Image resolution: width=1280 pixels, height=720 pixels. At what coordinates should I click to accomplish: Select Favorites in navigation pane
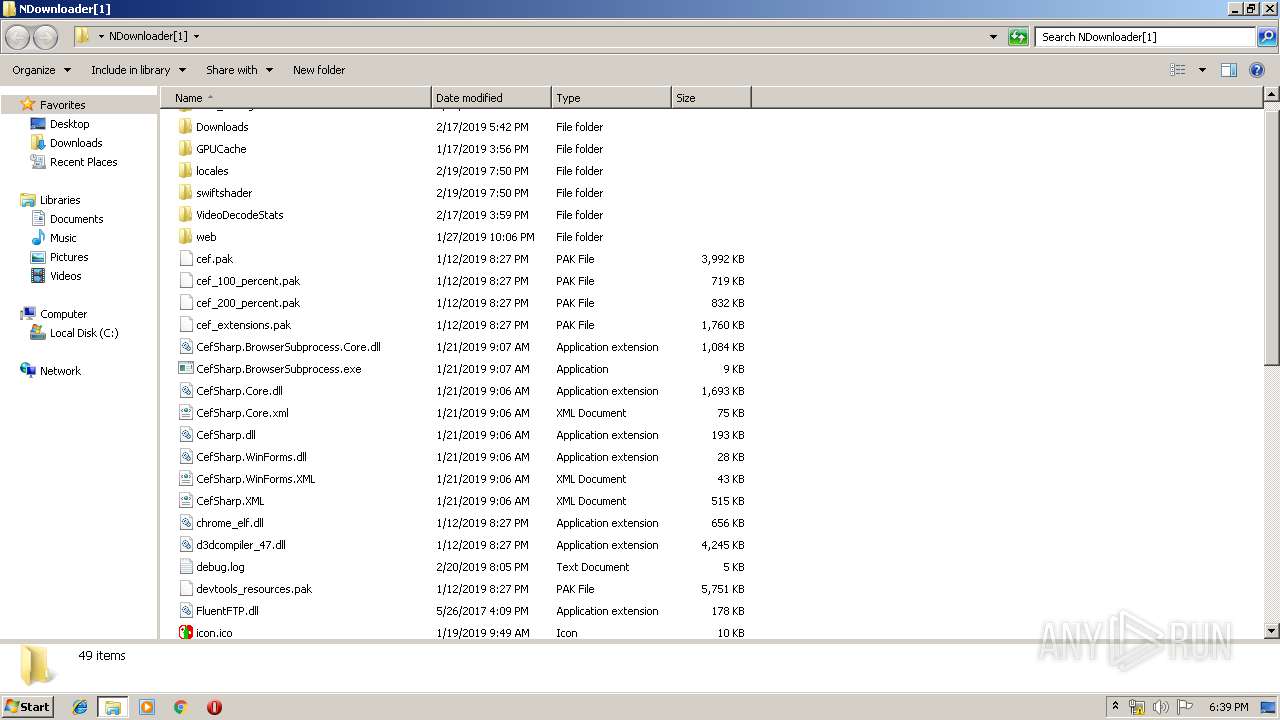click(62, 105)
